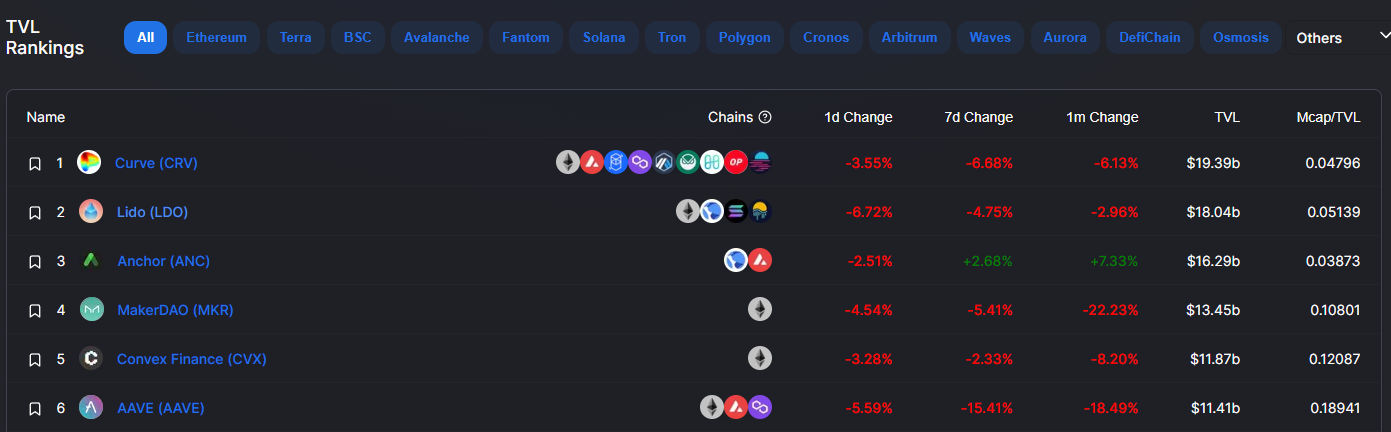Click the Convex Finance (CVX) logo
The height and width of the screenshot is (432, 1391).
pyautogui.click(x=91, y=358)
